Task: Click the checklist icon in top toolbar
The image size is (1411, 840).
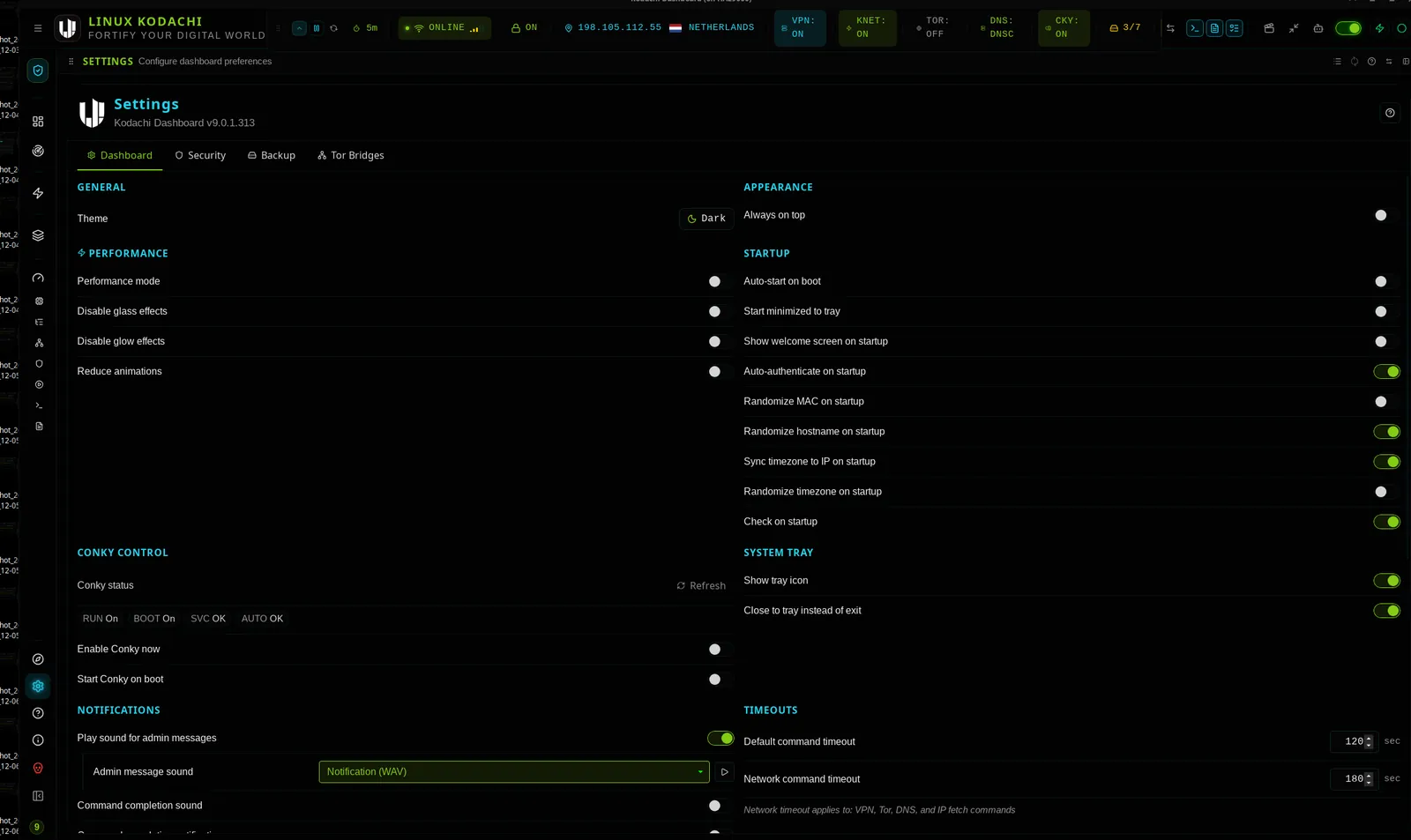Action: coord(1235,28)
